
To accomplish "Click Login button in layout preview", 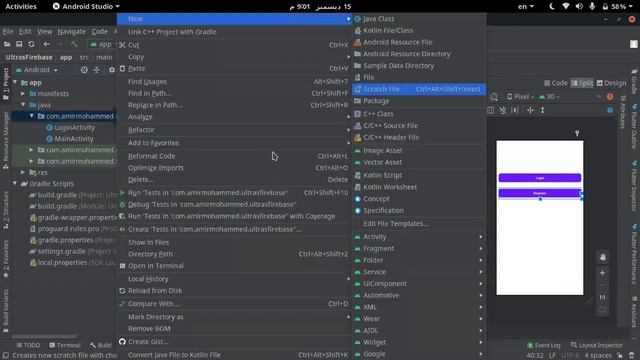I will (540, 178).
